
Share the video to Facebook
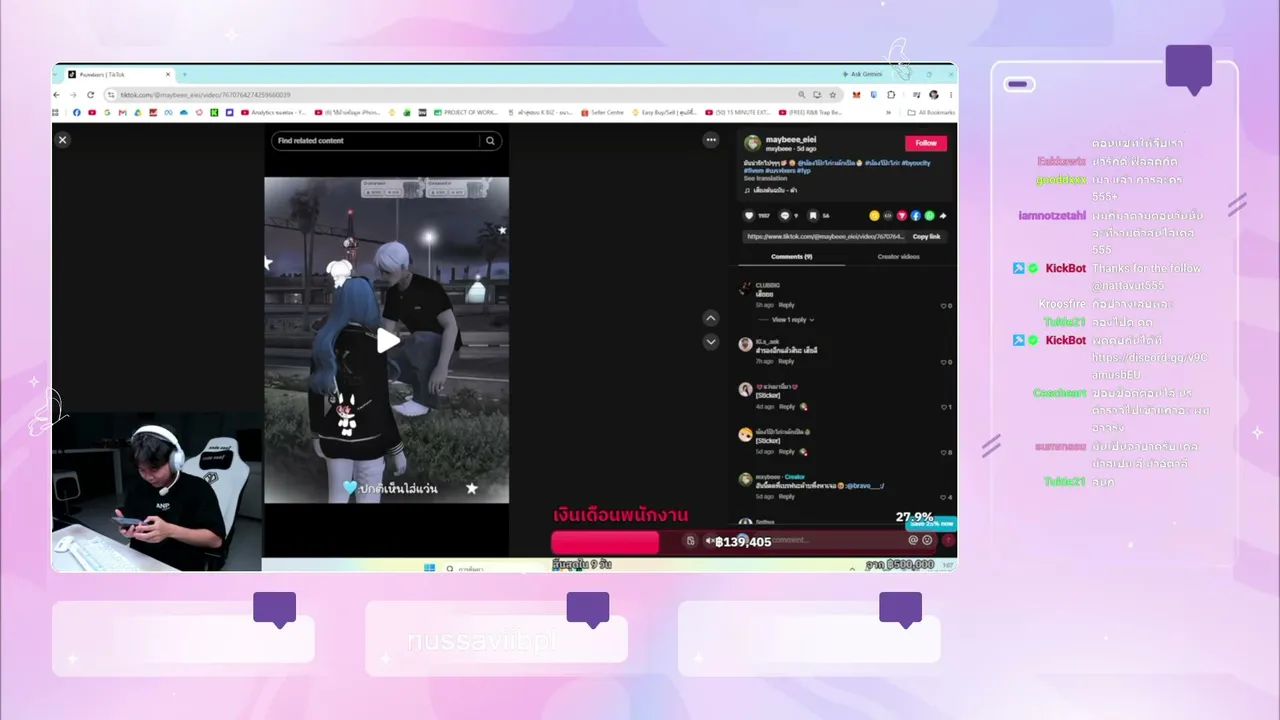[916, 215]
